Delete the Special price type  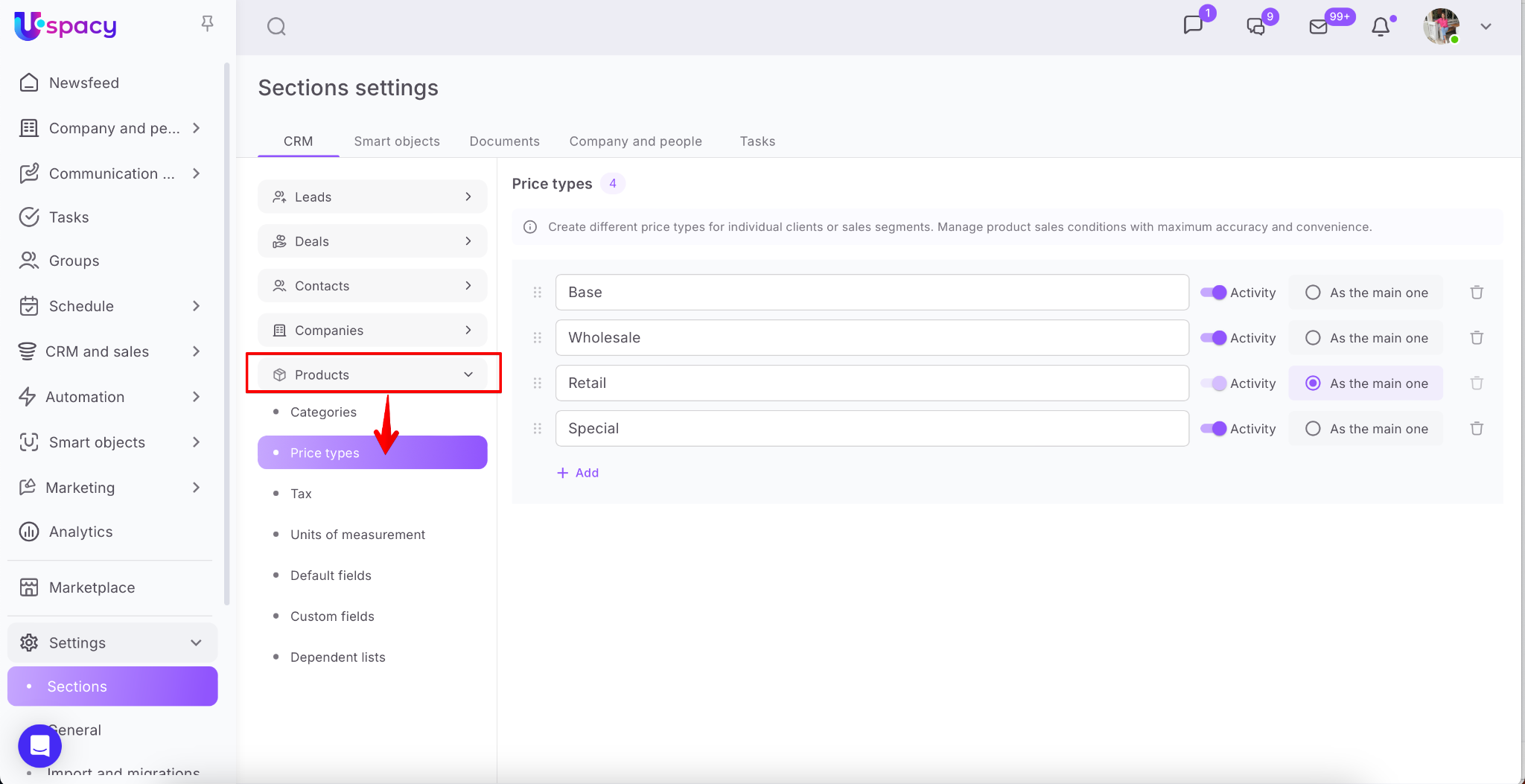(1477, 429)
